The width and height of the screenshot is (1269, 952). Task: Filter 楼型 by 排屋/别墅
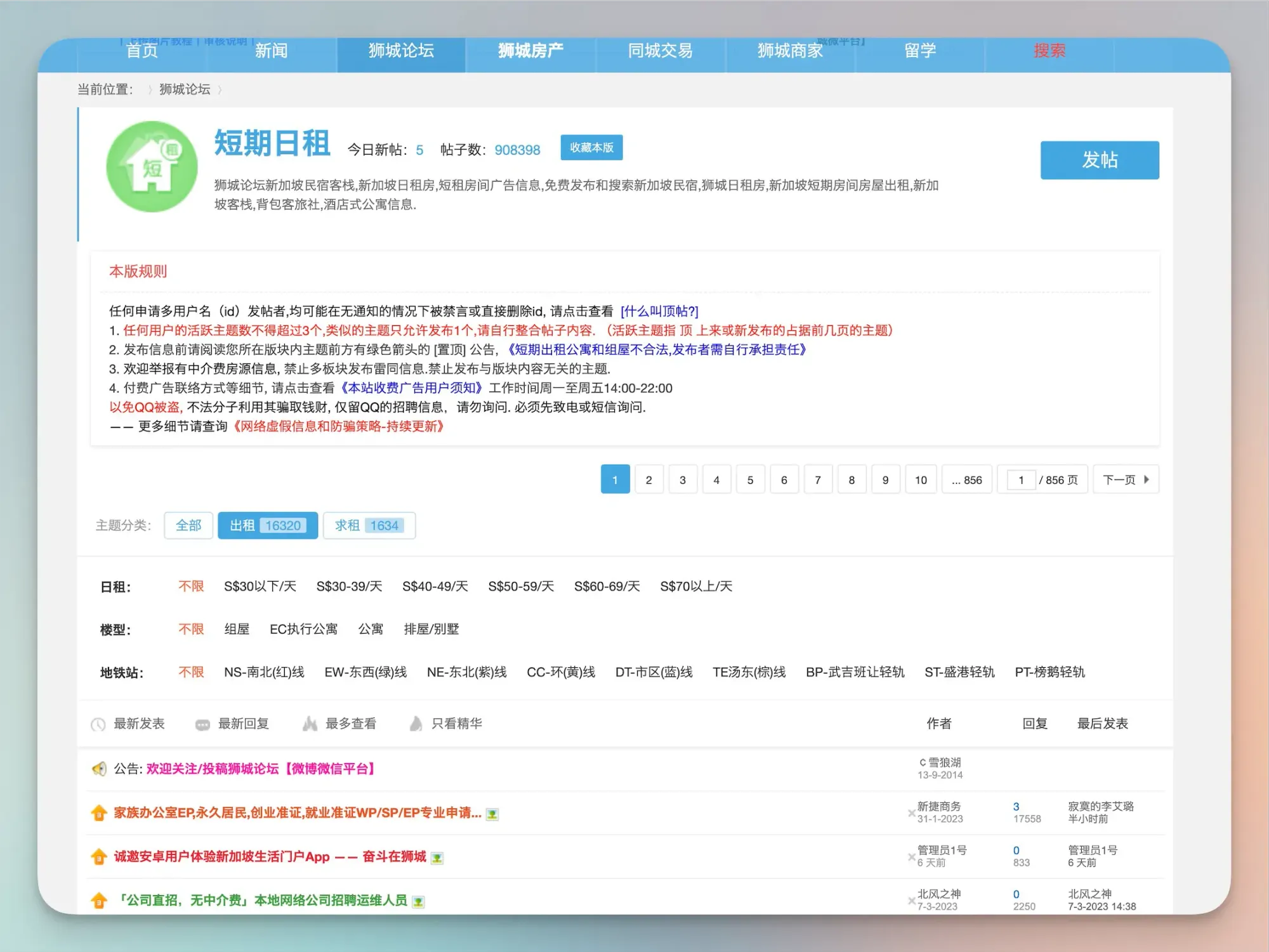point(431,629)
